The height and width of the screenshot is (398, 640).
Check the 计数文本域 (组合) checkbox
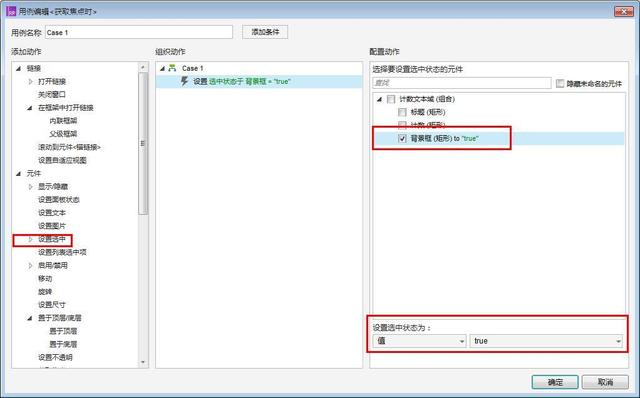tap(391, 99)
